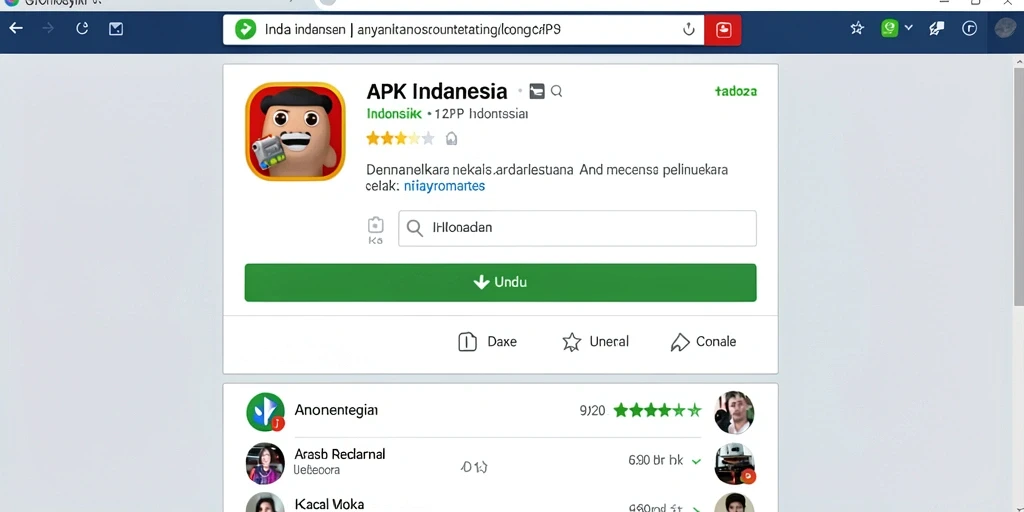Open the blue niiayromartes link
Screen dimensions: 1024x512
pos(444,186)
